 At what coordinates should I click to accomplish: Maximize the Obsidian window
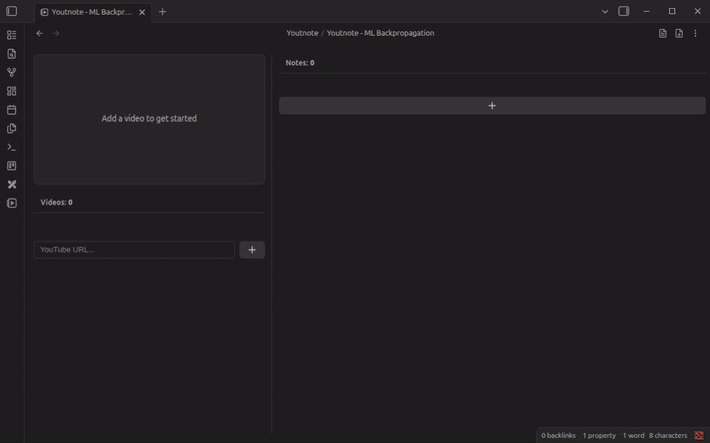pos(672,11)
